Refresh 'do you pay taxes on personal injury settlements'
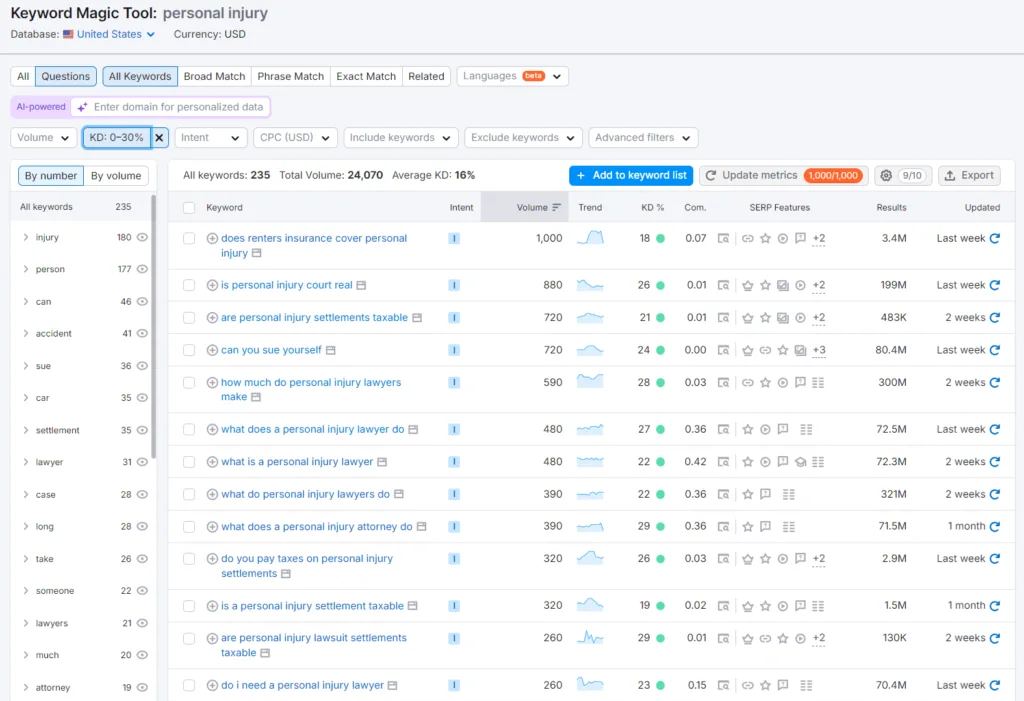This screenshot has width=1024, height=701. (995, 559)
